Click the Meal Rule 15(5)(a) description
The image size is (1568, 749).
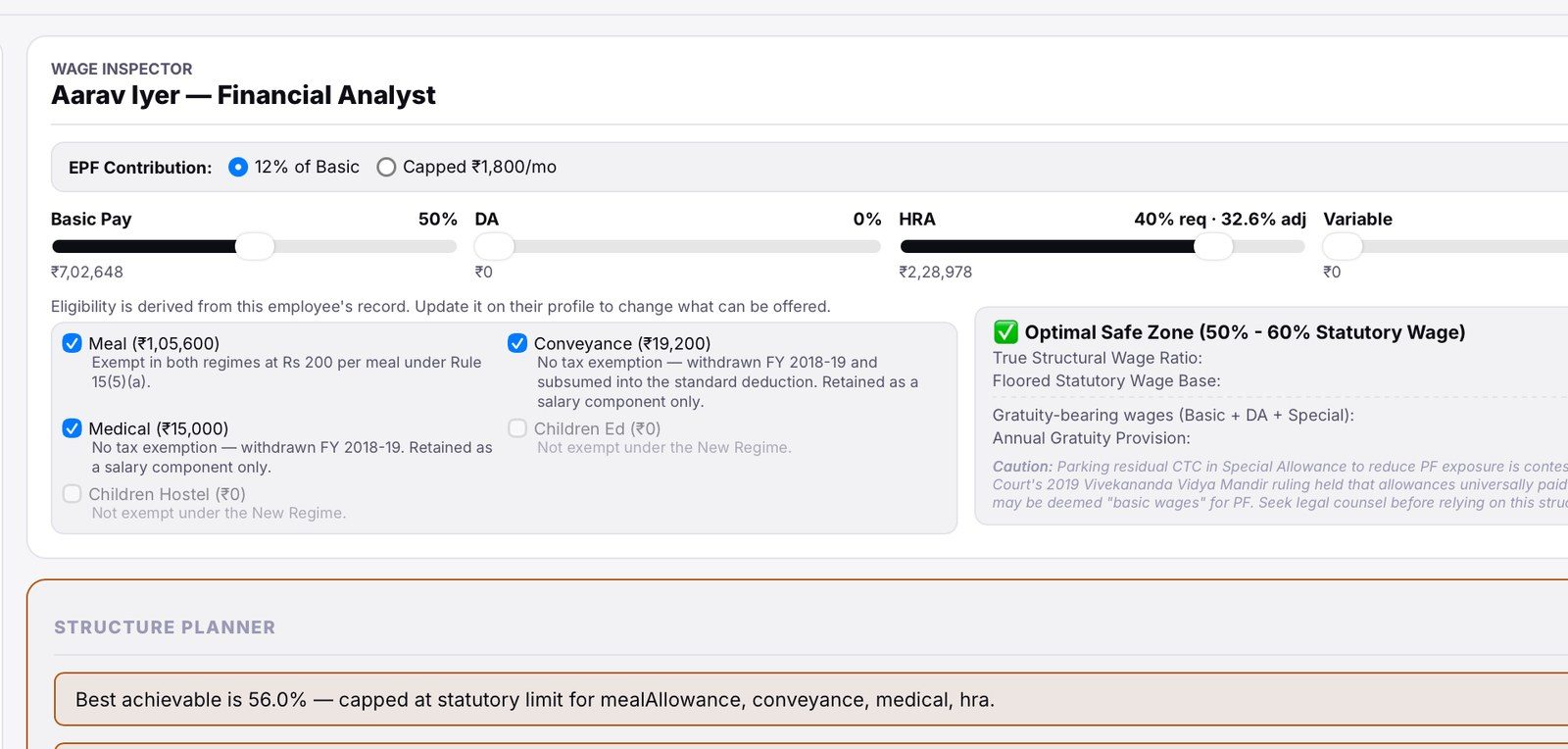point(287,373)
